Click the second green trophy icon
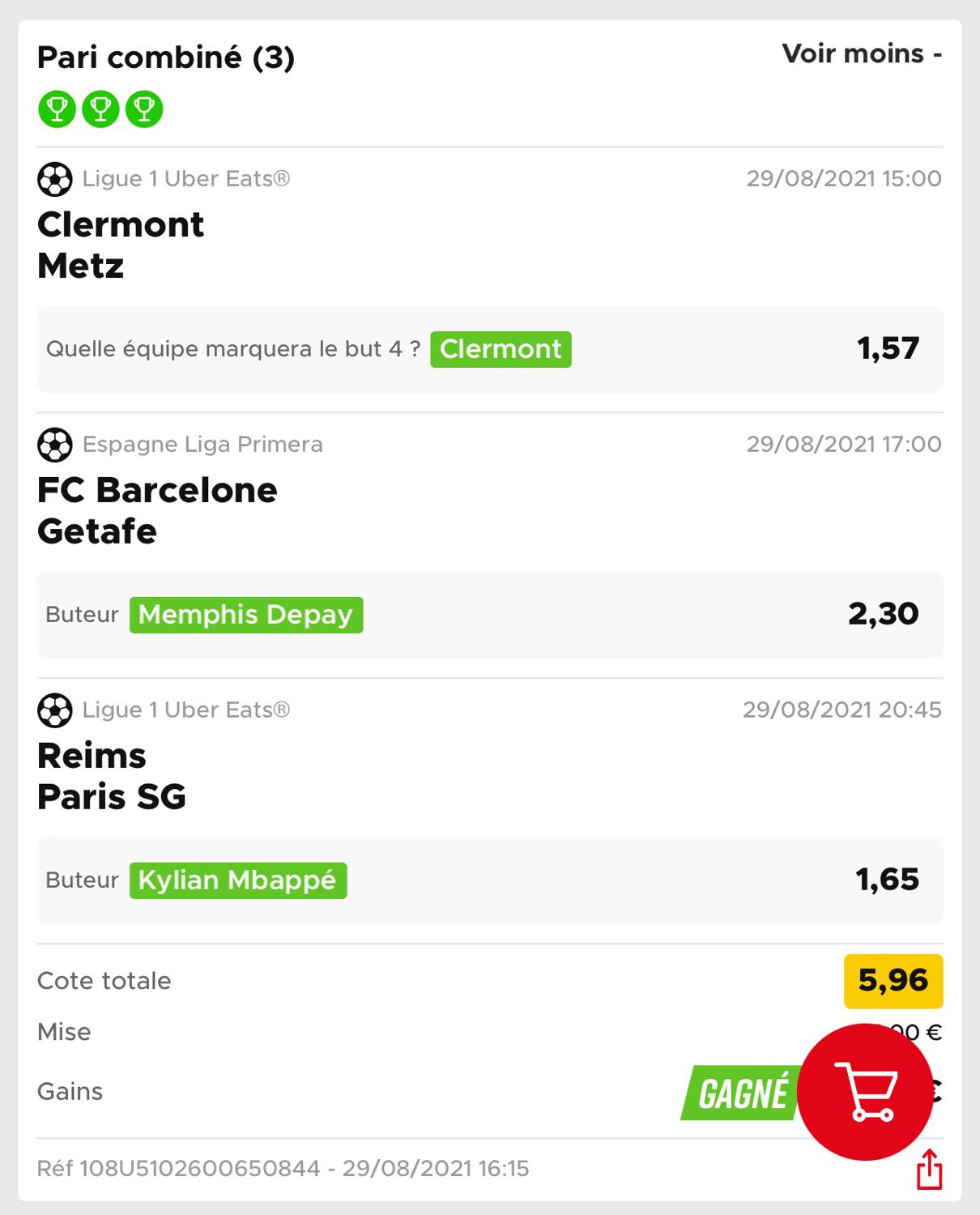Viewport: 980px width, 1215px height. [x=100, y=109]
